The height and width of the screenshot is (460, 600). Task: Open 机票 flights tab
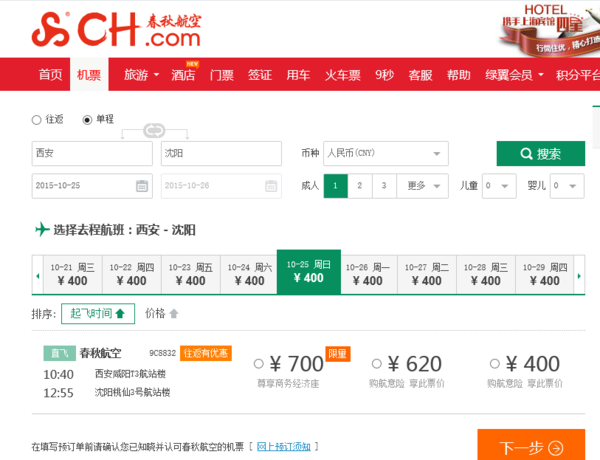coord(89,75)
